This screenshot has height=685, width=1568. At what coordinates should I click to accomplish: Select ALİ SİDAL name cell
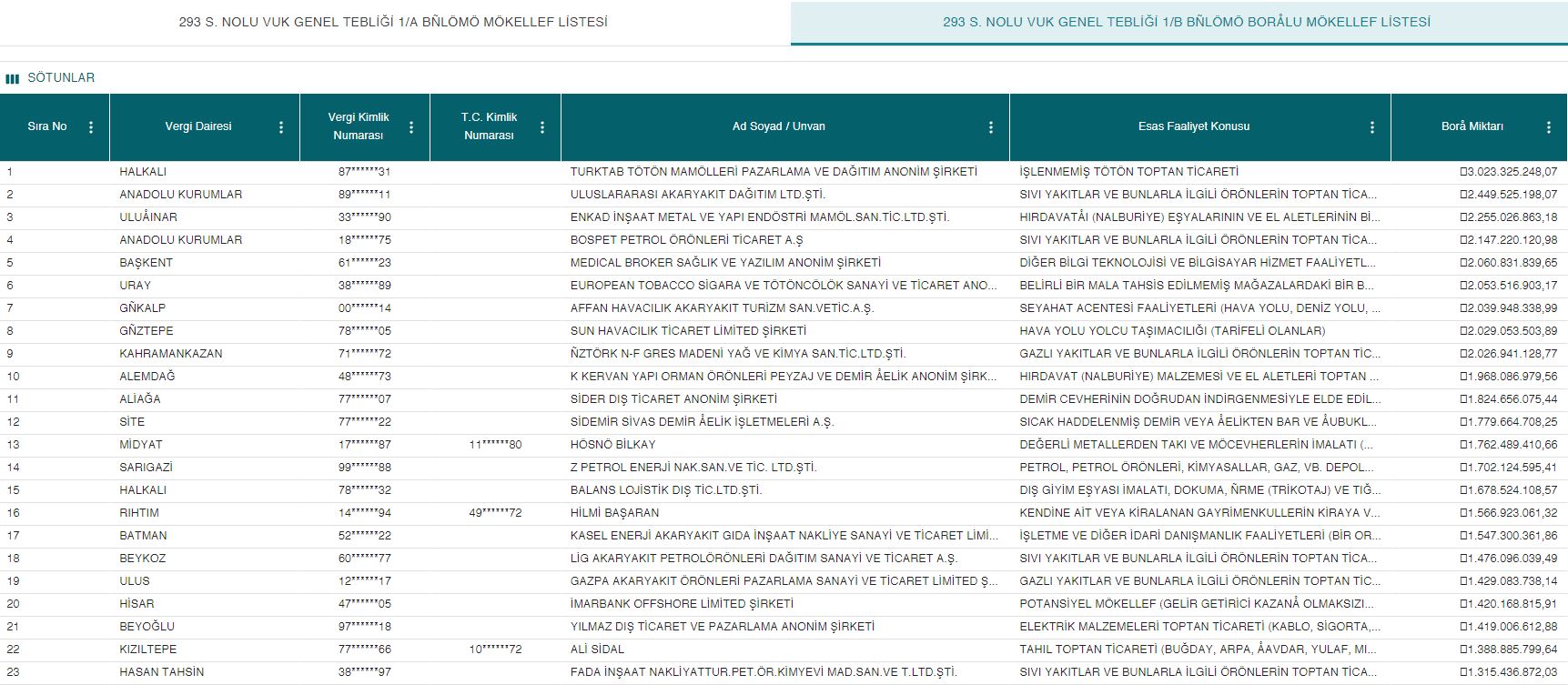tap(598, 650)
